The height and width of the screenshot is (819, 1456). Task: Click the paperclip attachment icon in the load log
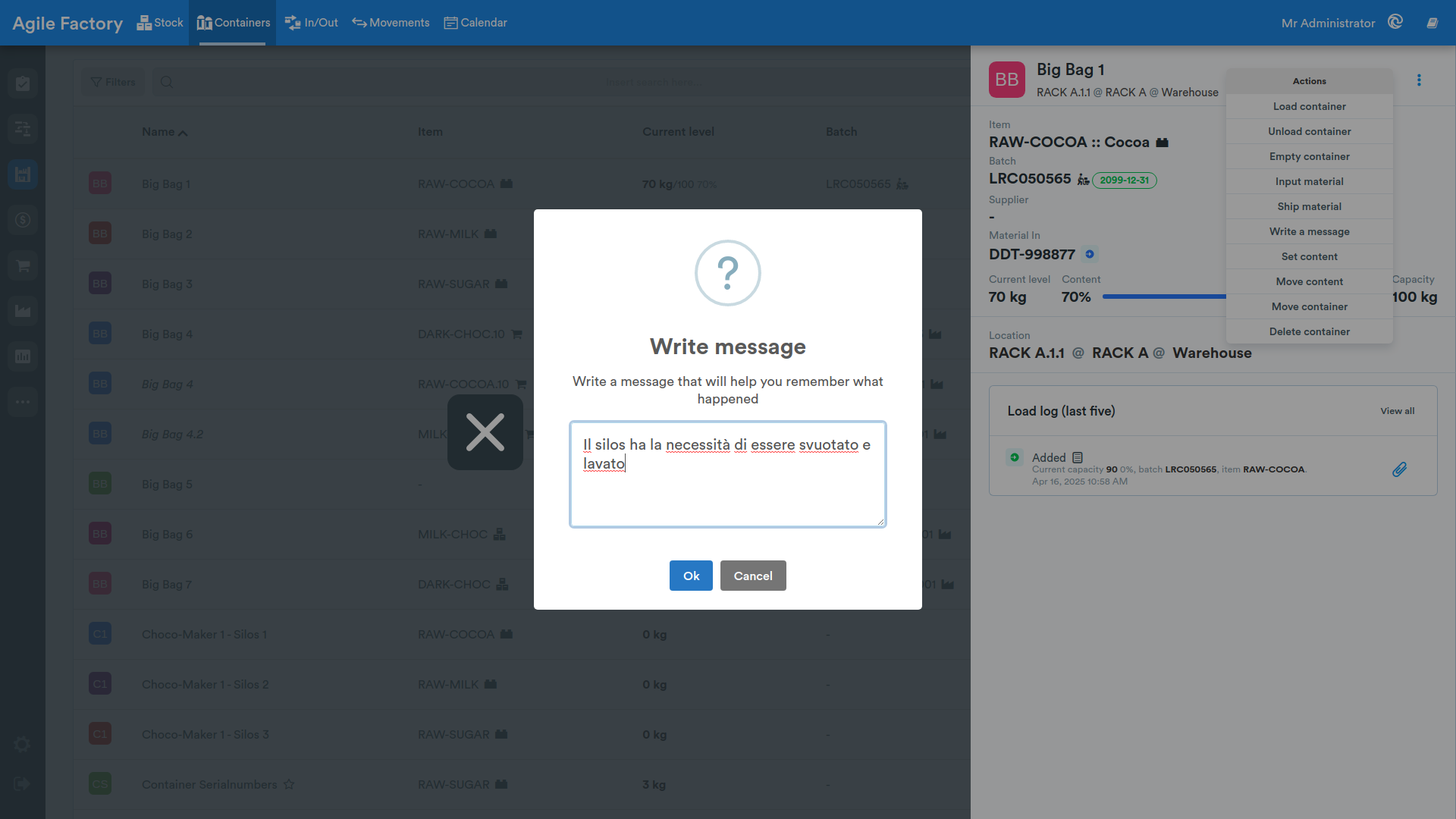[x=1399, y=469]
